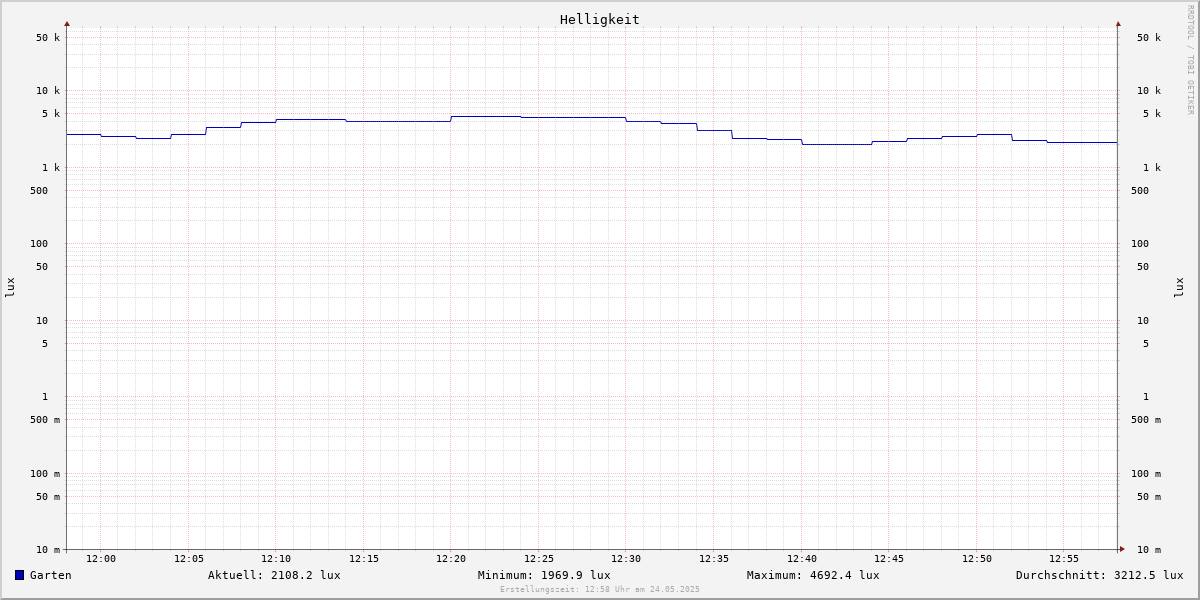Image resolution: width=1200 pixels, height=600 pixels.
Task: Click the blue Garten legend color square
Action: pos(19,575)
